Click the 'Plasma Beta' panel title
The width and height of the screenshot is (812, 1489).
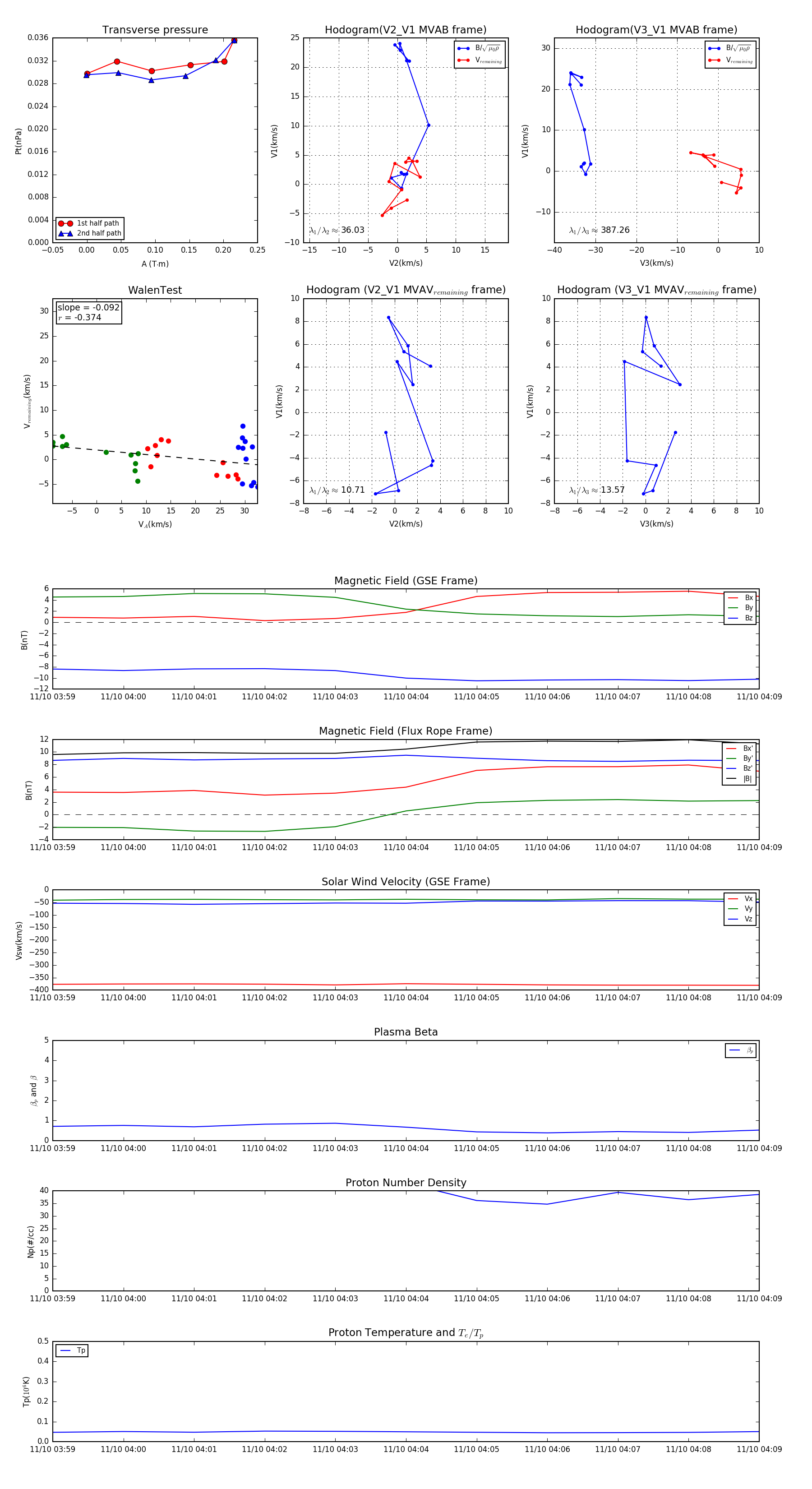(x=406, y=1032)
